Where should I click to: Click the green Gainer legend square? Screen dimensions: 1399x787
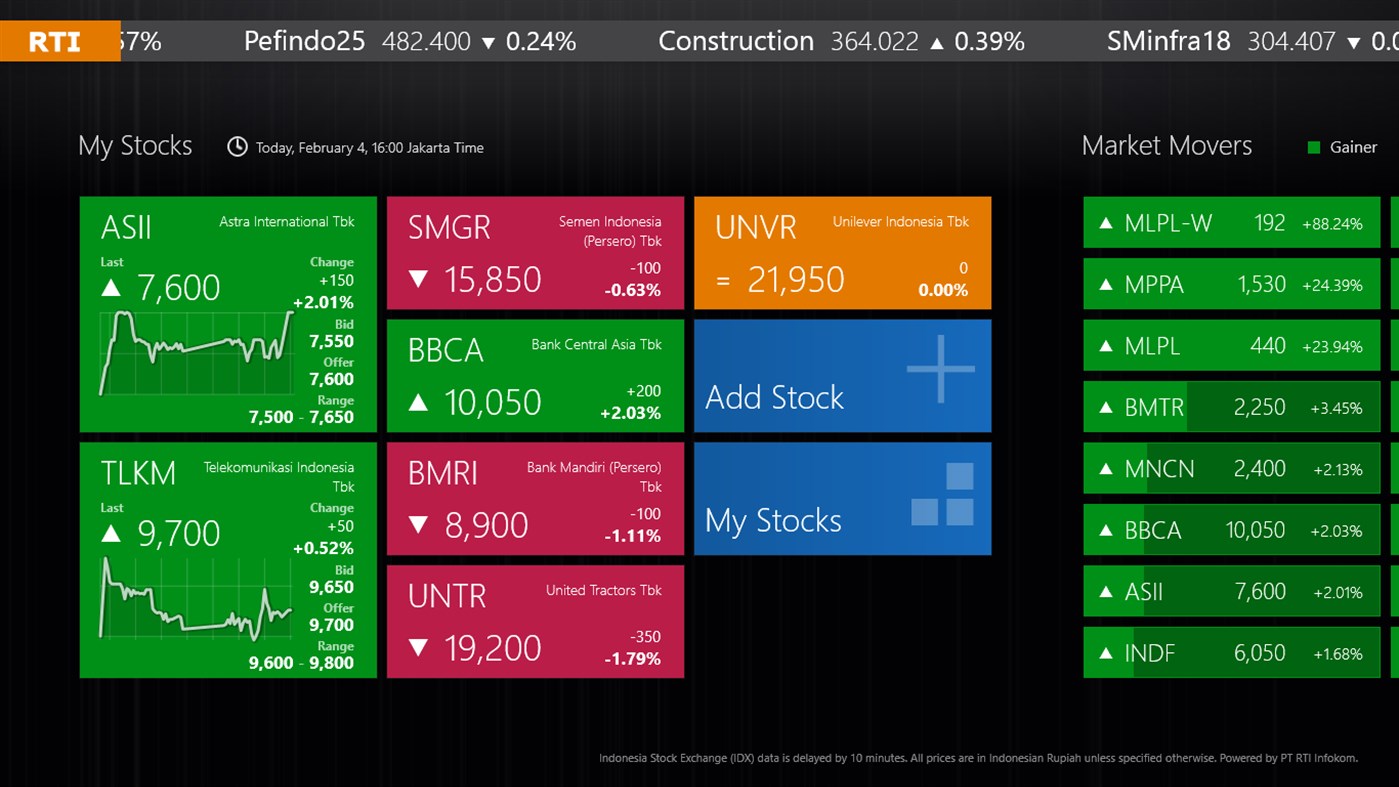(x=1315, y=147)
